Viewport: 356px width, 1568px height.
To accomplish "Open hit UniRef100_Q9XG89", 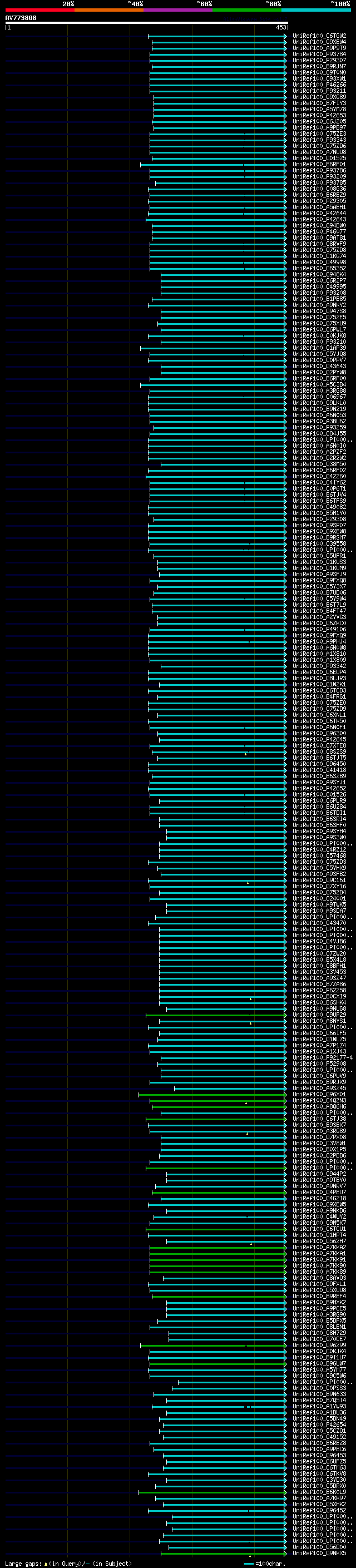I will [319, 97].
